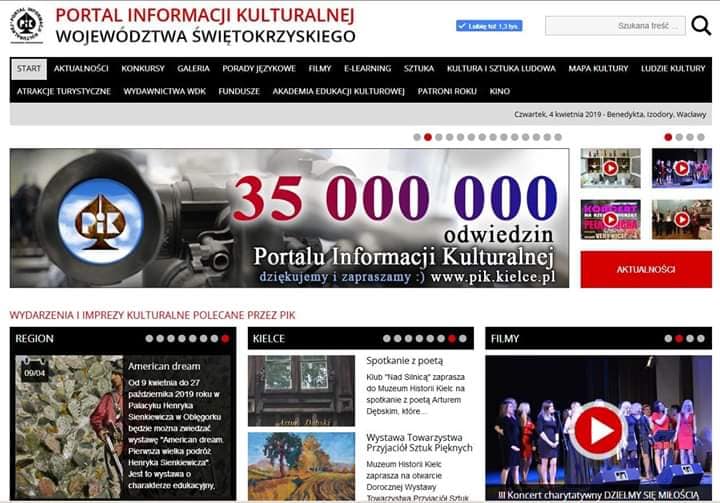Click the 09/04 date badge
Image resolution: width=720 pixels, height=503 pixels.
click(x=34, y=372)
